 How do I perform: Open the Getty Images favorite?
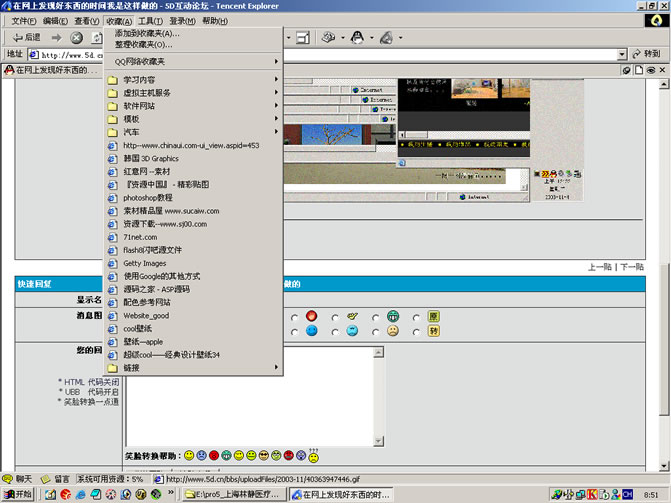coord(193,263)
